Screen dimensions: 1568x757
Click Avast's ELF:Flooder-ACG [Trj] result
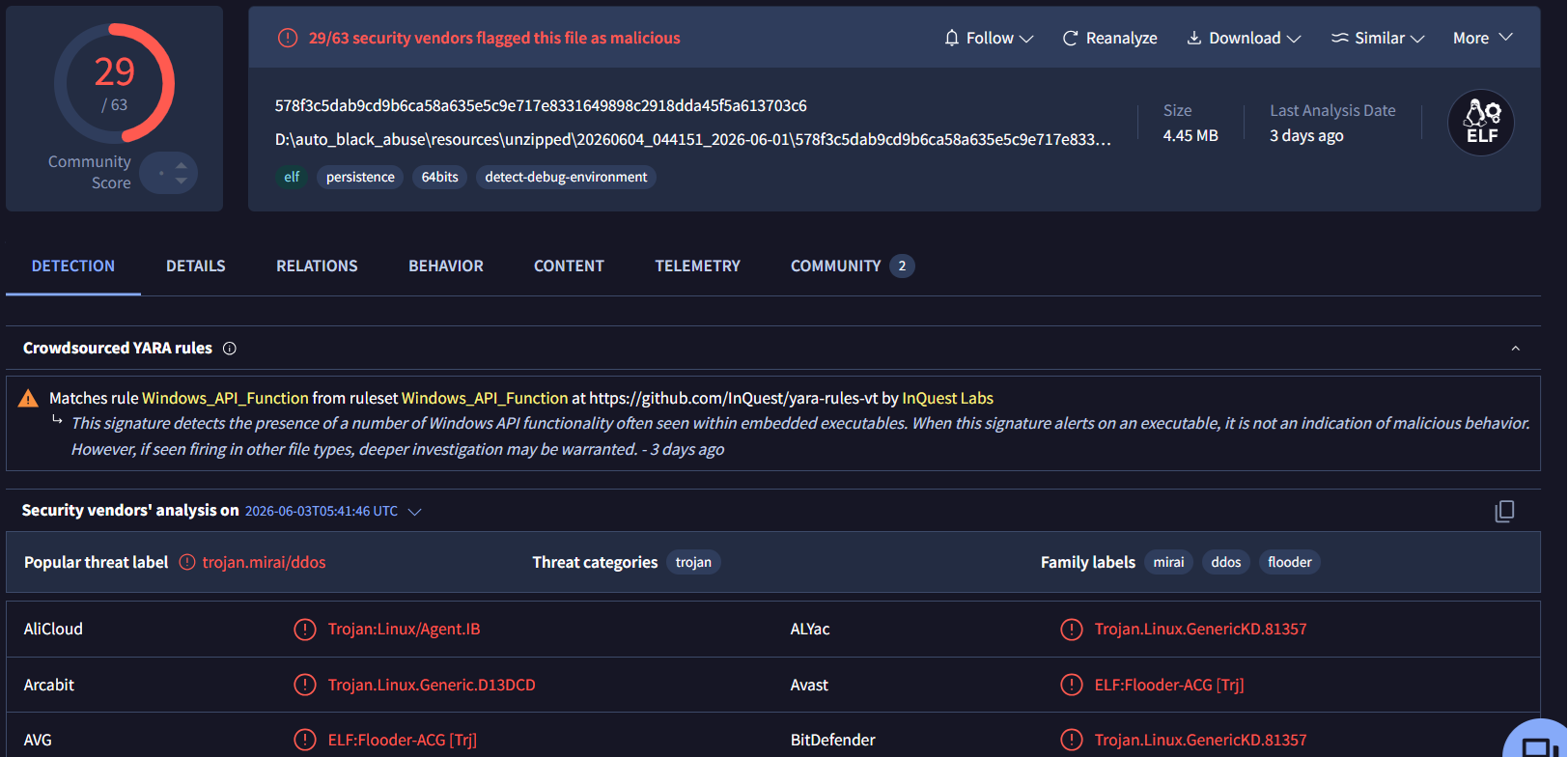(x=1169, y=685)
